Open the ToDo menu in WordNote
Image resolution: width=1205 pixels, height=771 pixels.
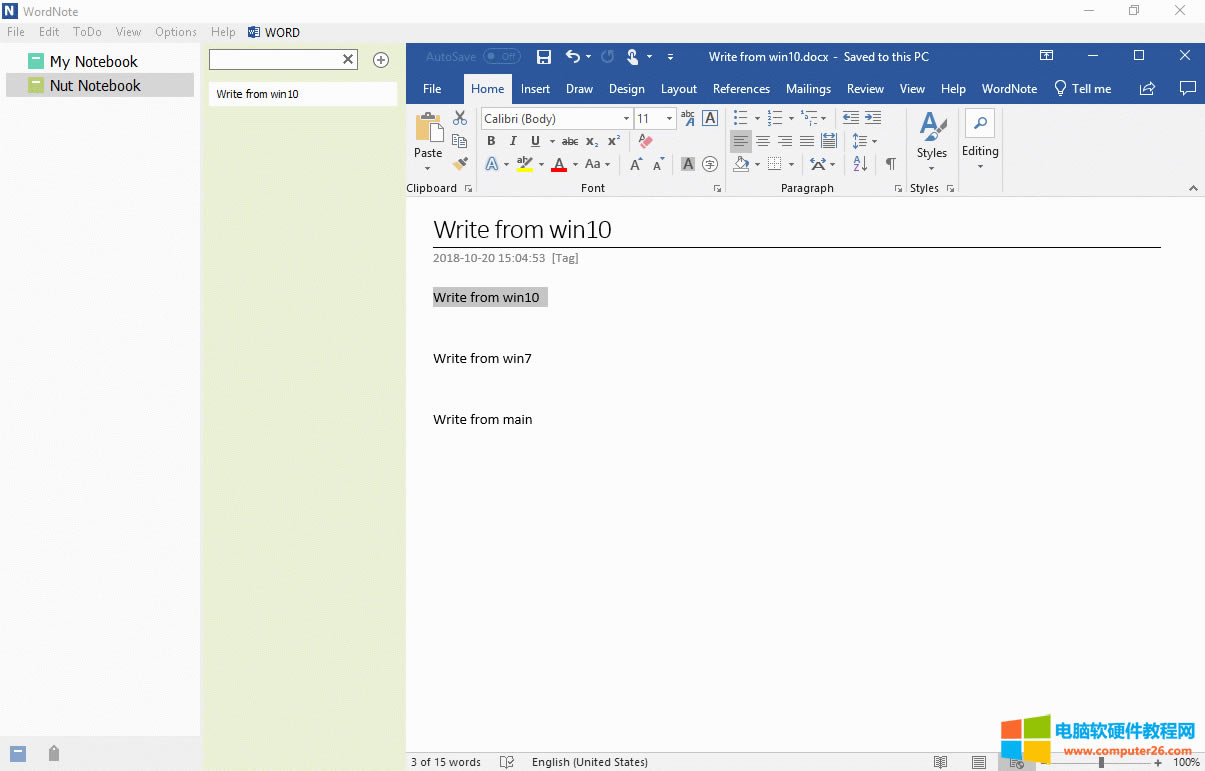(x=87, y=32)
